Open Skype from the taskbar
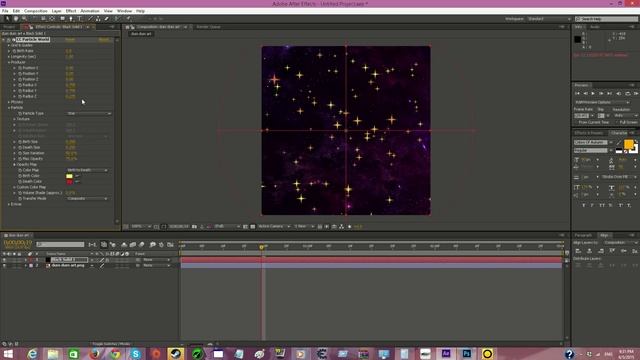 136,353
